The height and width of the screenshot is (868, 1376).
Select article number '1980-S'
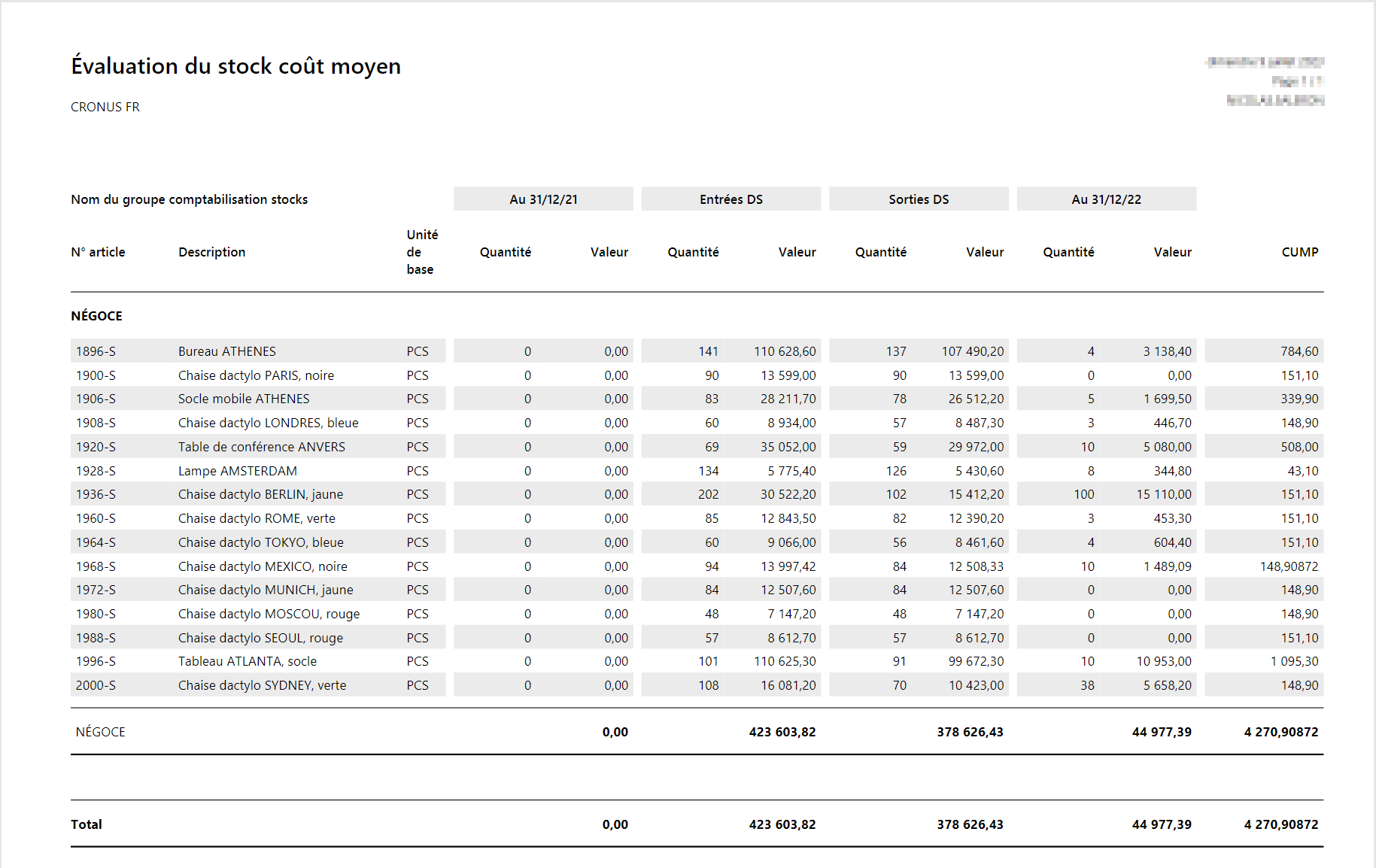96,614
